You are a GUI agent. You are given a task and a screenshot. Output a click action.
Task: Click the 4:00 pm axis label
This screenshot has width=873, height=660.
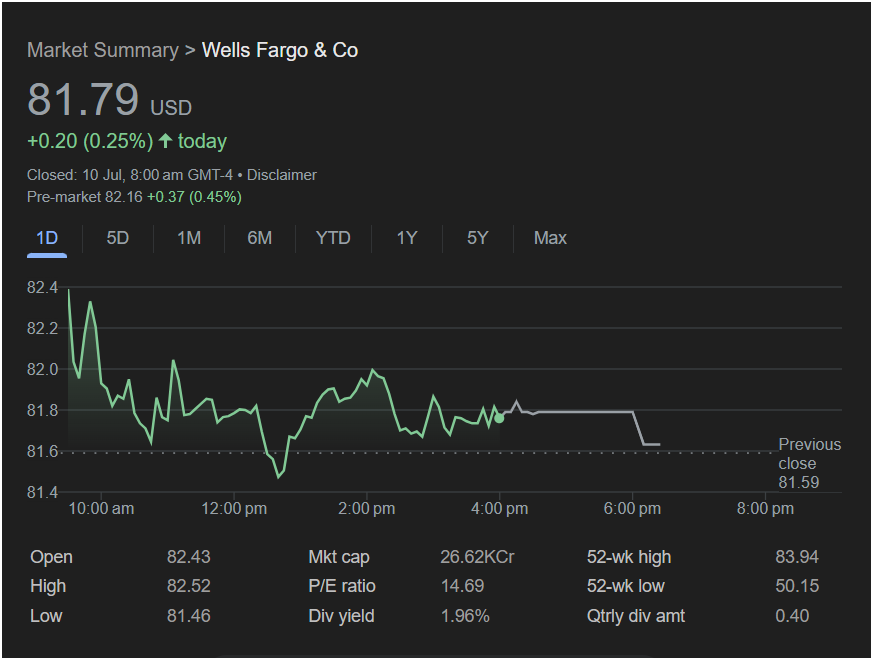point(499,509)
